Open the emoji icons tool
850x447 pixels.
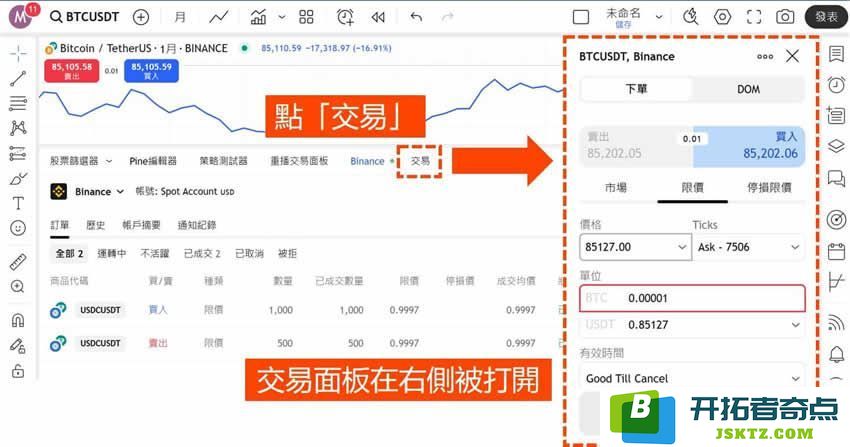tap(18, 228)
